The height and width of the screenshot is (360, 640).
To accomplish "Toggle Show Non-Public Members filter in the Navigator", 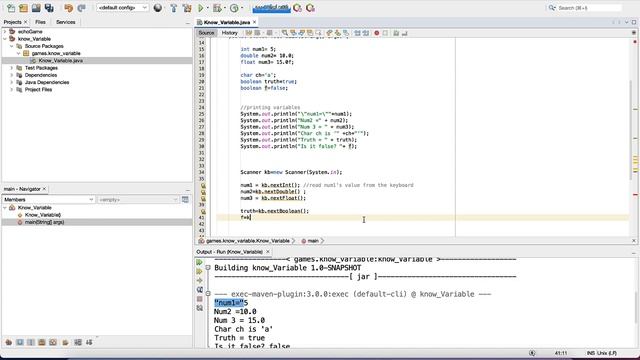I will point(42,342).
